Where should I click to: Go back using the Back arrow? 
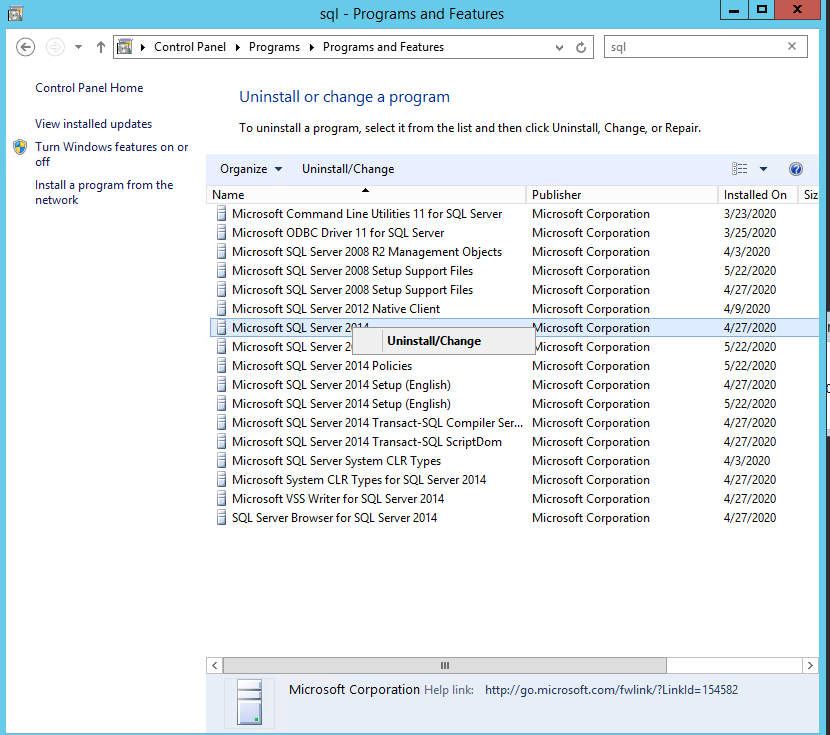(x=25, y=47)
